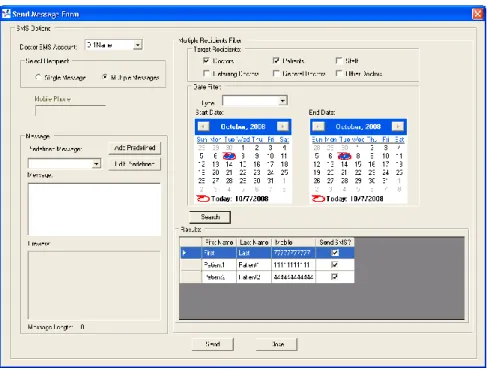
Task: Check the Referring Doctors checkbox
Action: [206, 73]
